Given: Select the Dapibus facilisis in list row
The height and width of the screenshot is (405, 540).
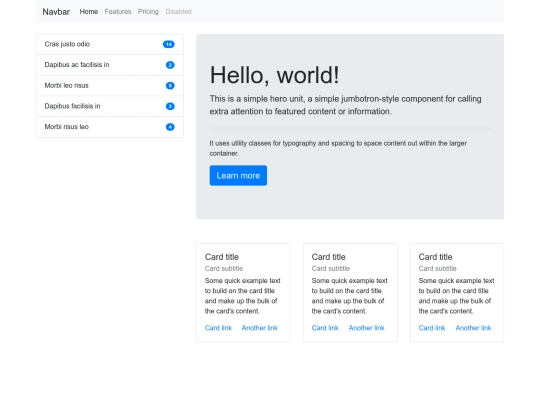Looking at the screenshot, I should [110, 106].
